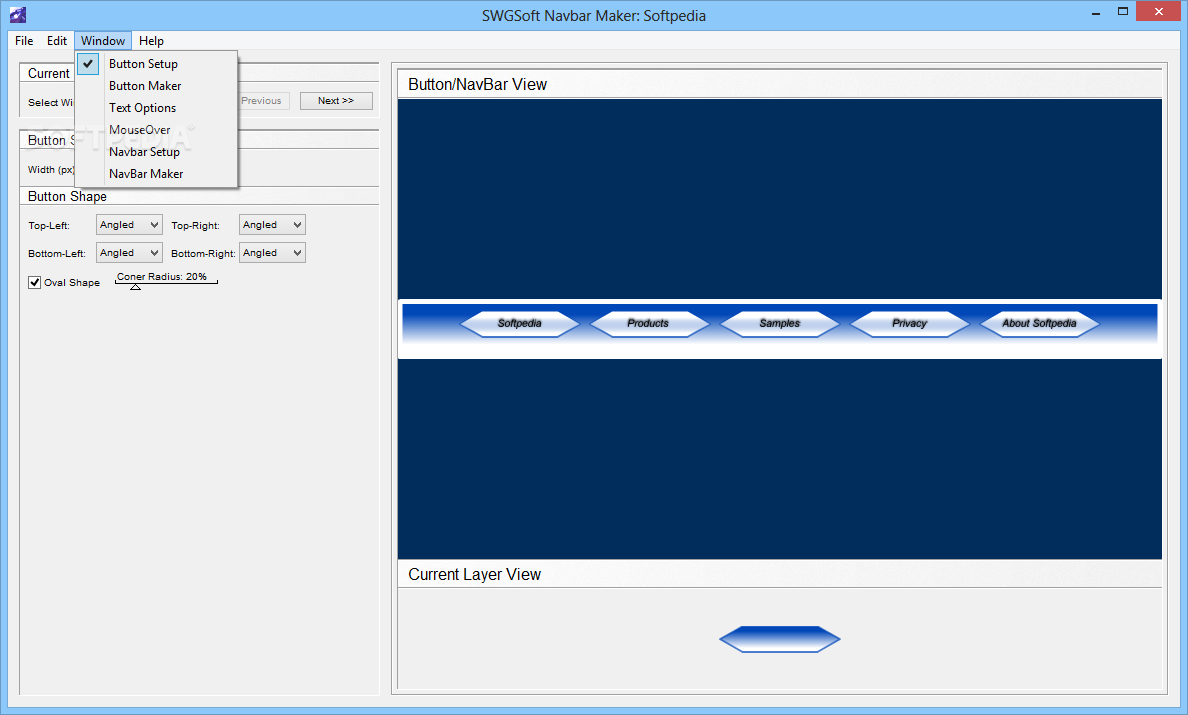Viewport: 1188px width, 715px height.
Task: Open the Edit menu
Action: pos(57,41)
